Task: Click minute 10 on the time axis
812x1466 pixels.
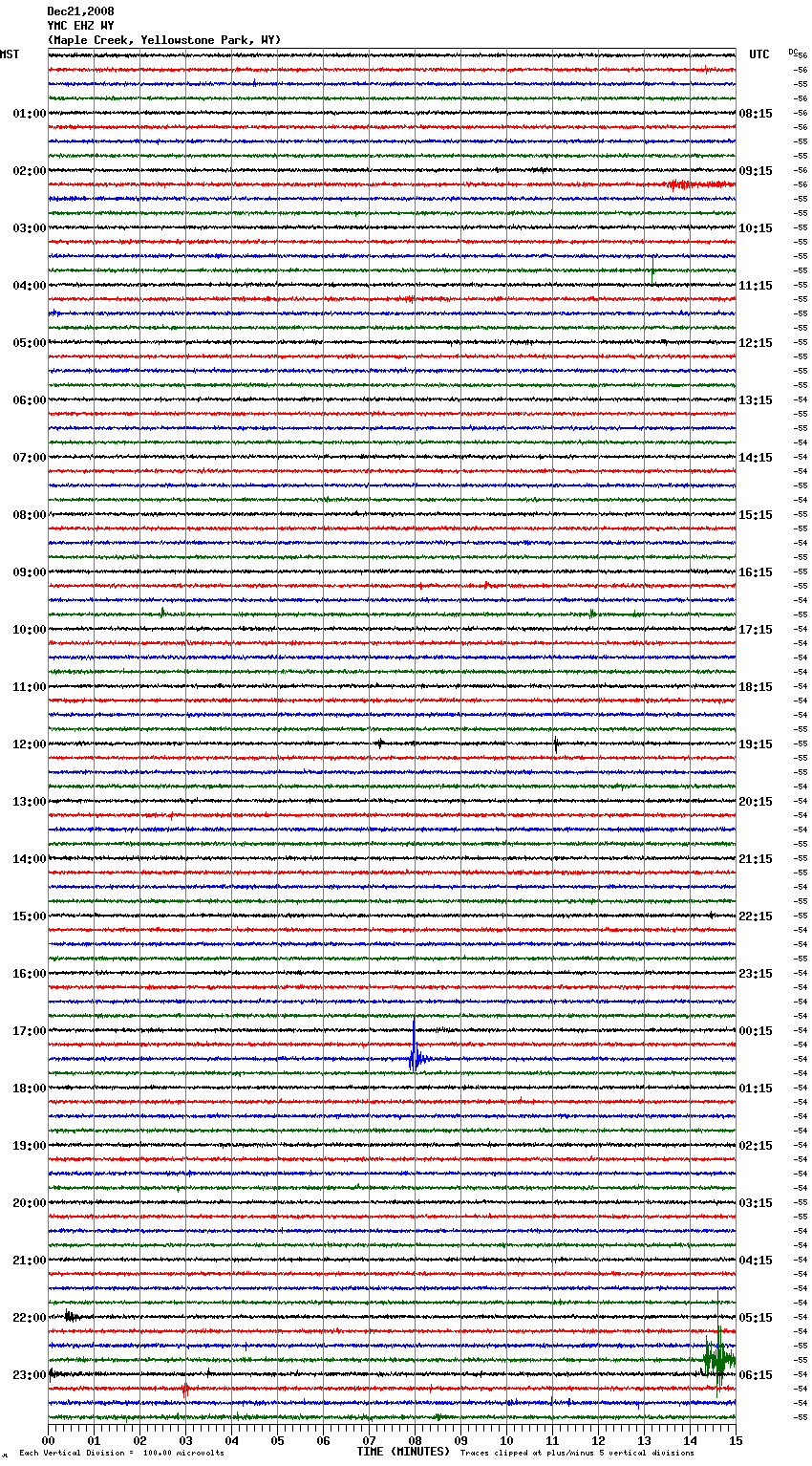Action: coord(506,1440)
